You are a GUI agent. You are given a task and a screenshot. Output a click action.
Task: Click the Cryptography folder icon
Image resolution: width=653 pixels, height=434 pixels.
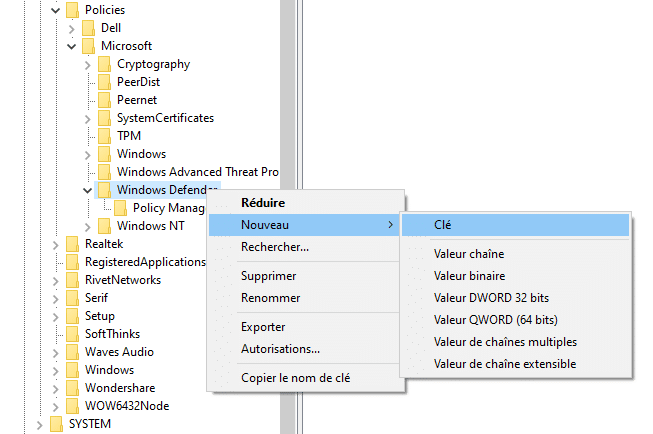104,64
